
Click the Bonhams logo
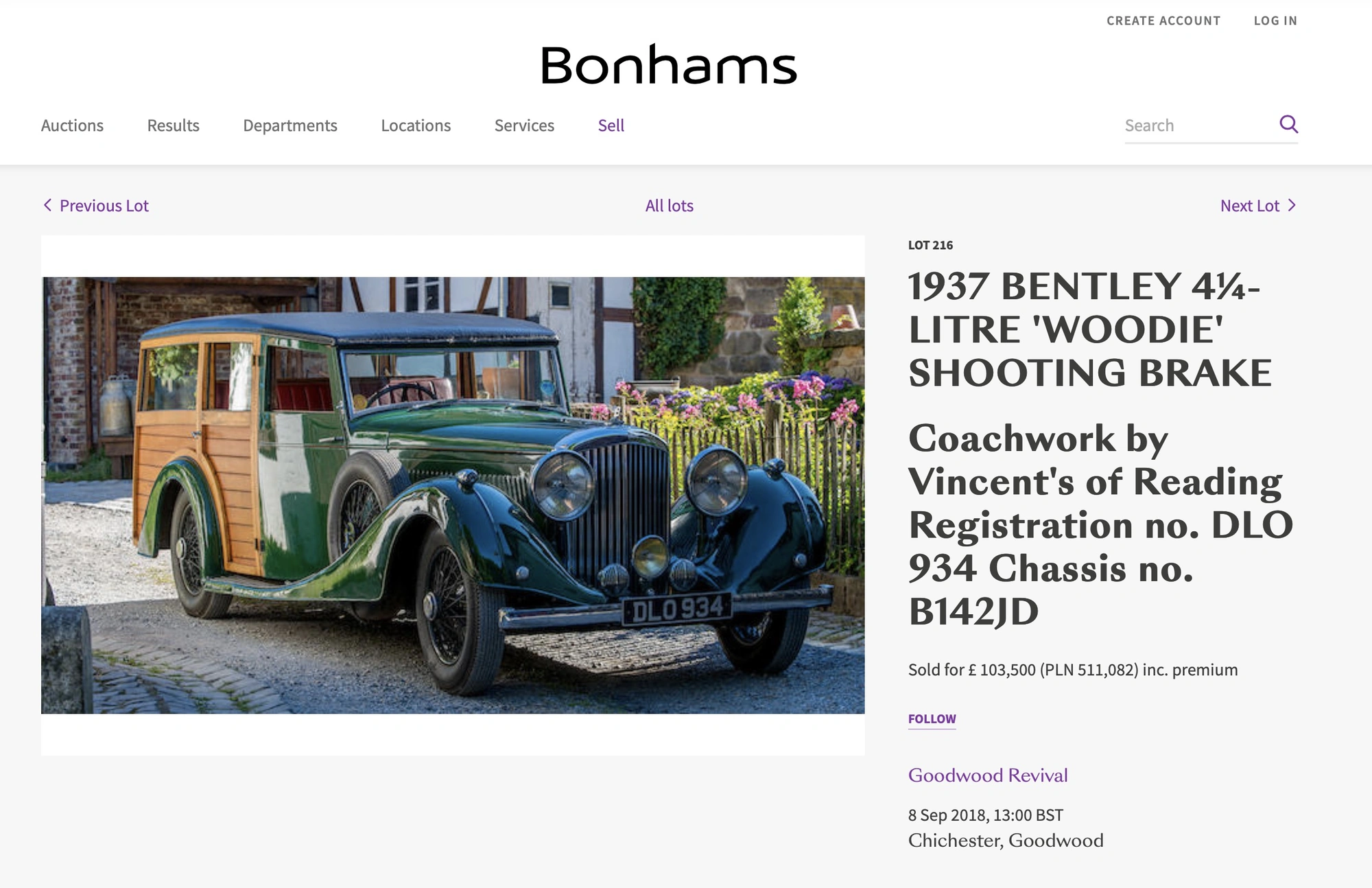click(669, 65)
